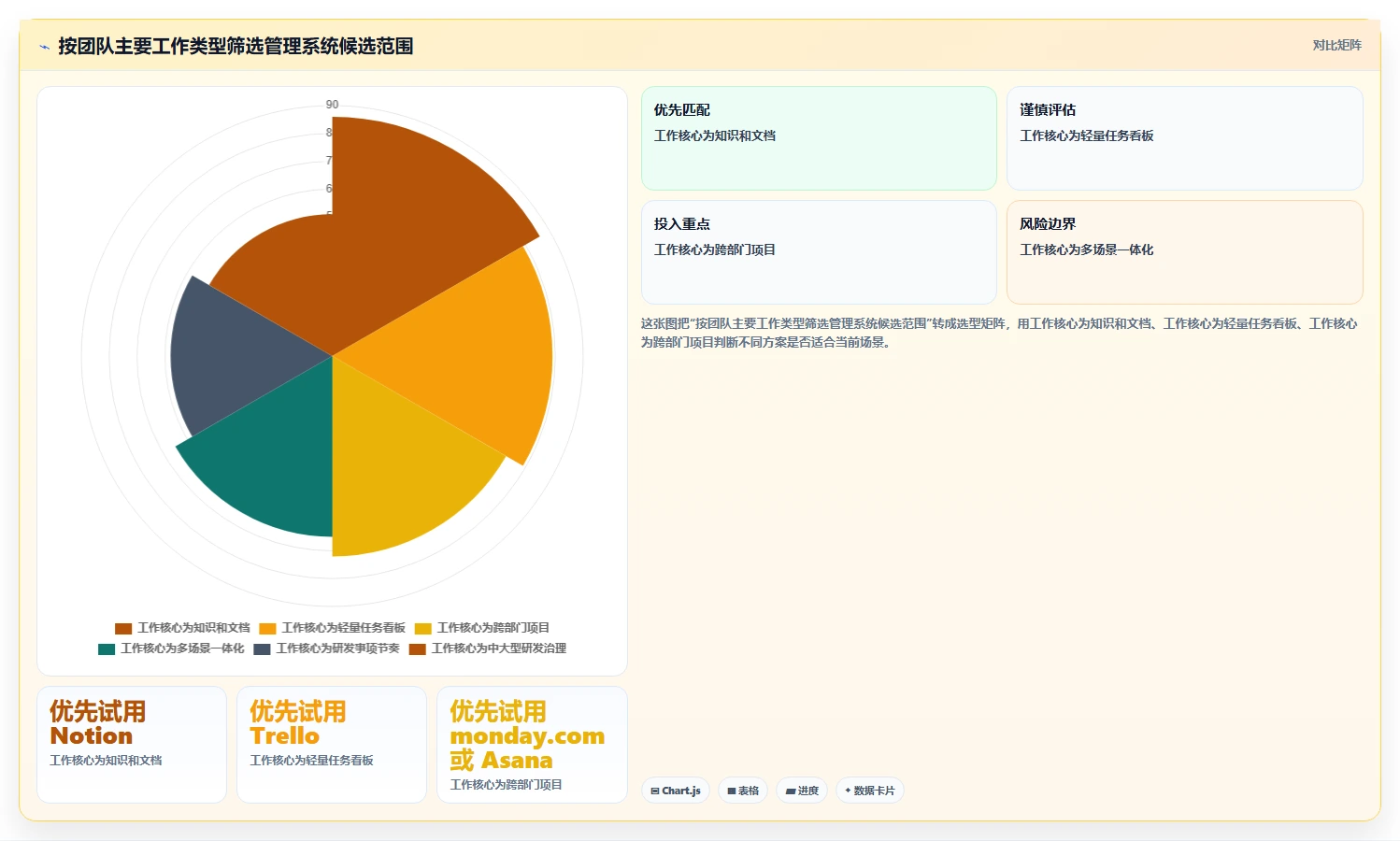Image resolution: width=1400 pixels, height=841 pixels.
Task: Click legend text 工作核心为知识和文档
Action: tap(193, 628)
